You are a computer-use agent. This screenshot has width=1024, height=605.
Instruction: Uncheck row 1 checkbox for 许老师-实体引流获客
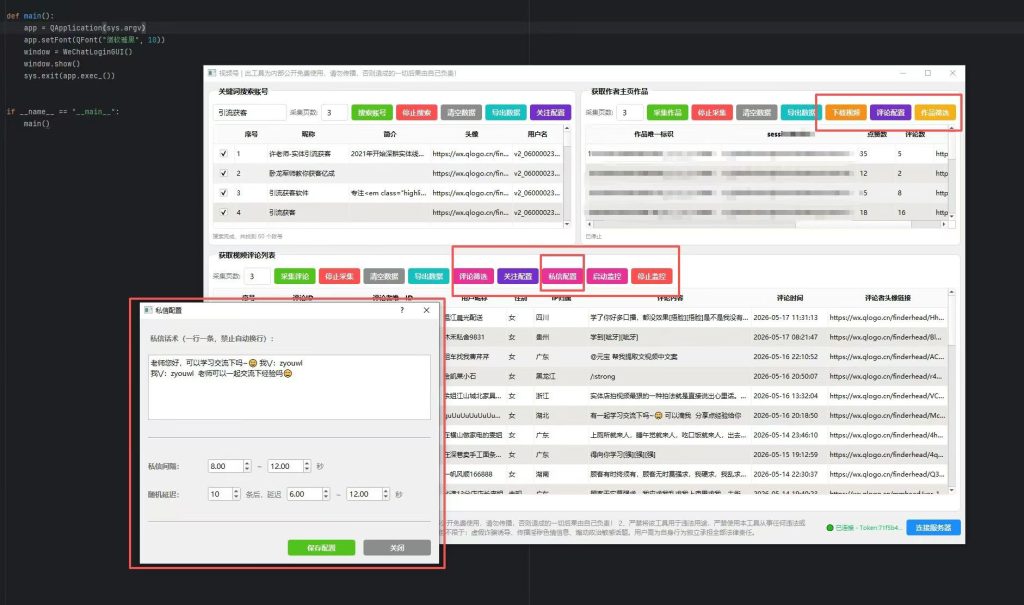tap(223, 154)
